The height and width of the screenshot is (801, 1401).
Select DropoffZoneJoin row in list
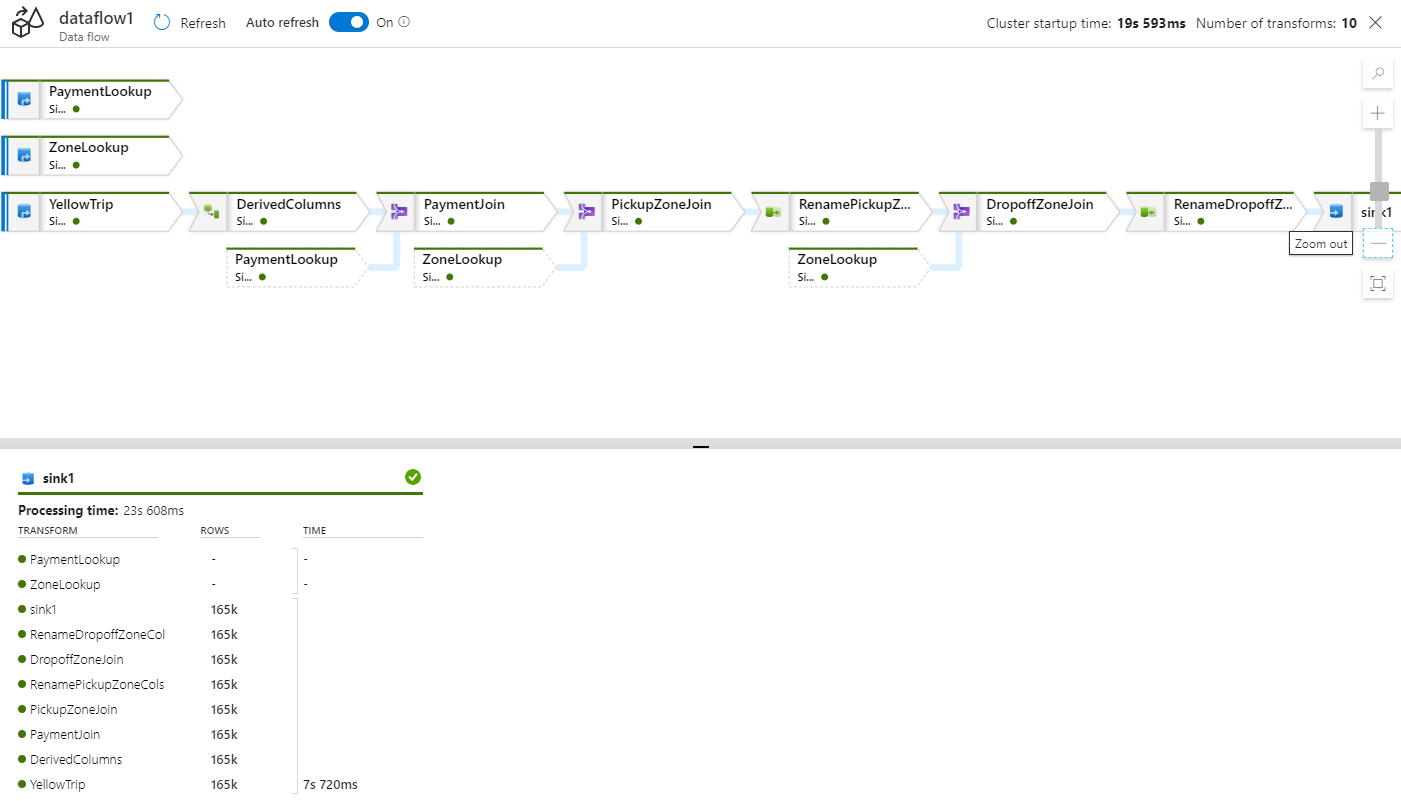(x=71, y=660)
